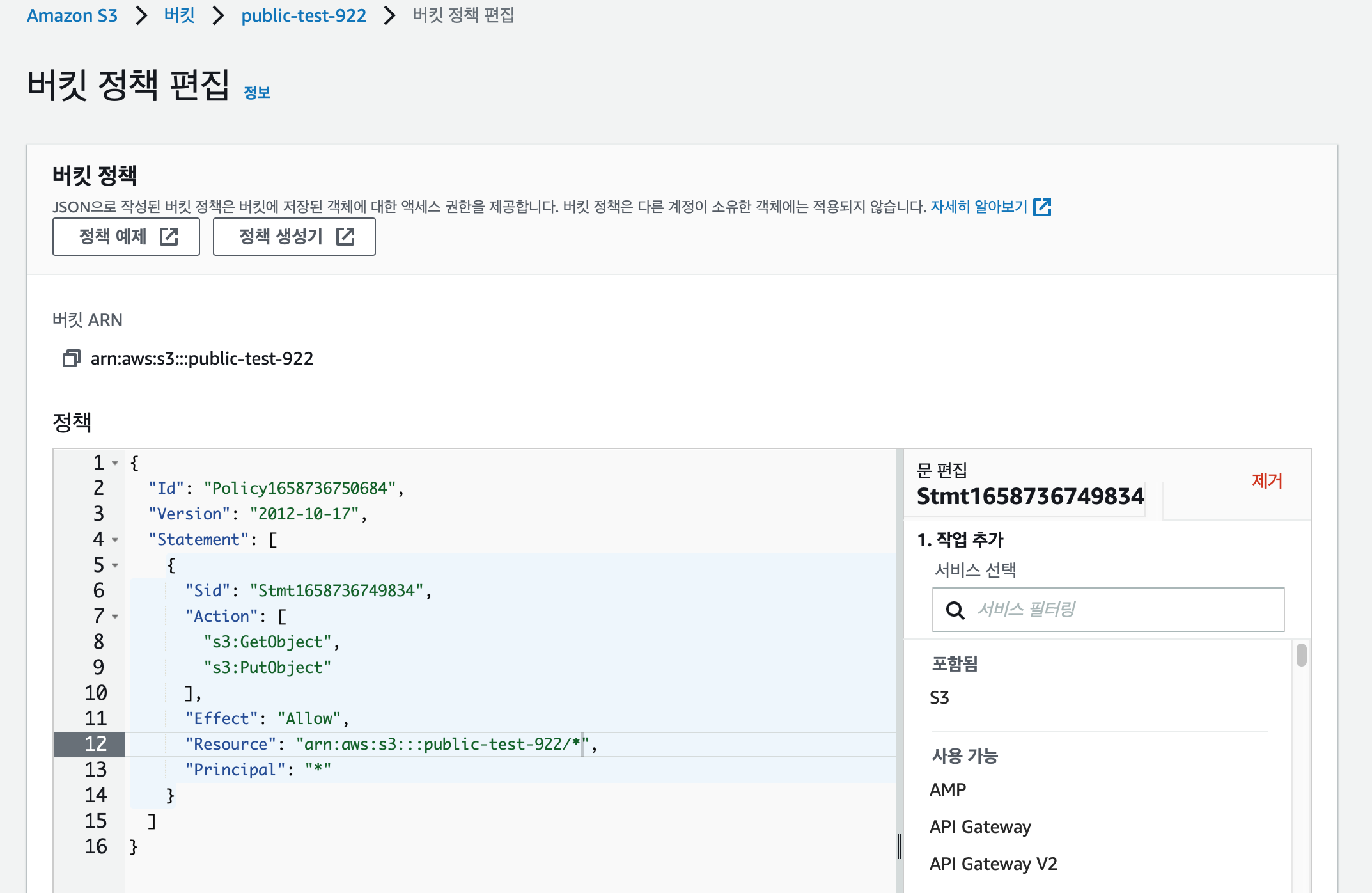Click external link icon on 정책 예제 button
Image resolution: width=1372 pixels, height=893 pixels.
169,237
